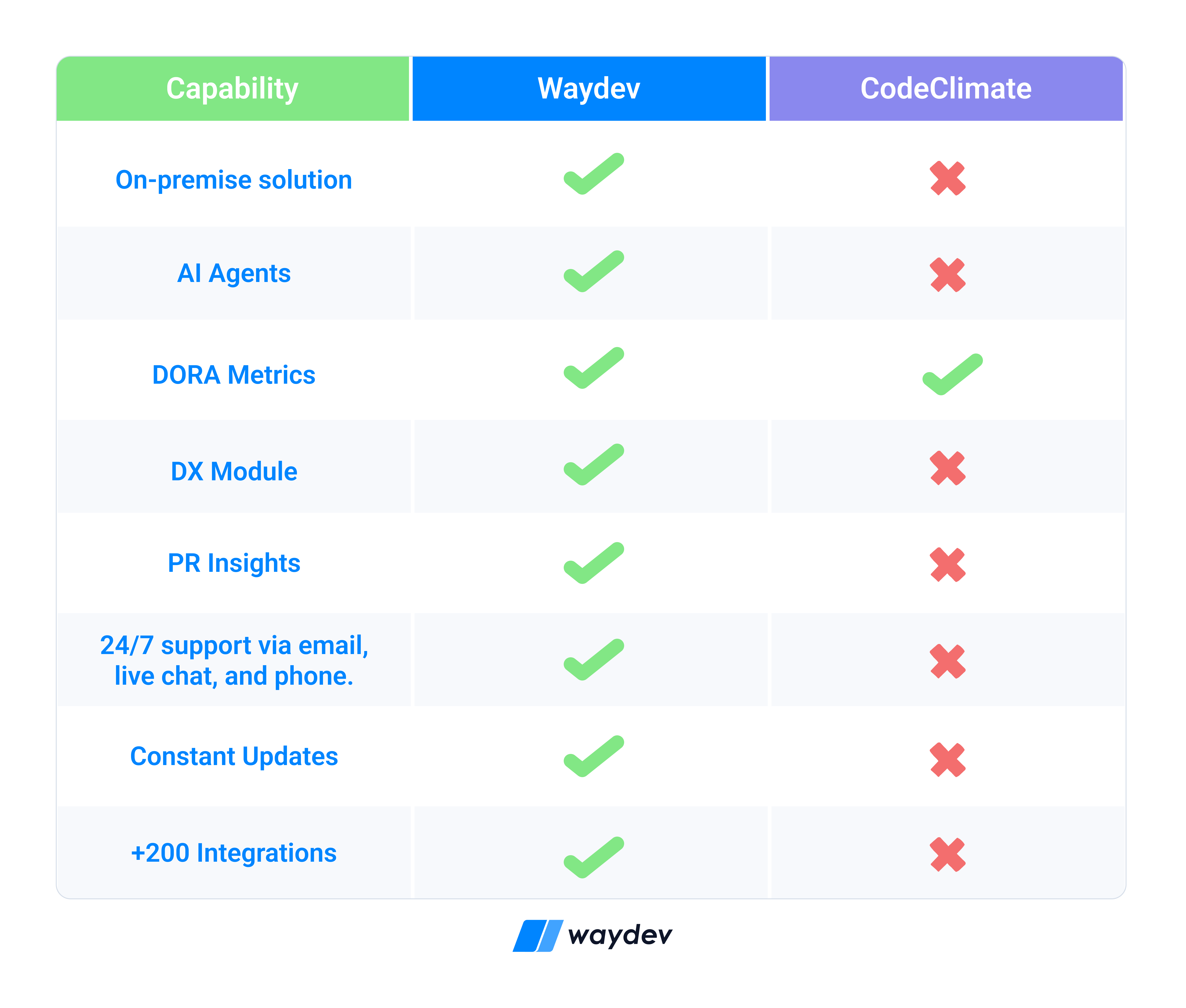The width and height of the screenshot is (1186, 1008).
Task: Click the CodeClimate red cross for AI Agents
Action: coord(947,275)
